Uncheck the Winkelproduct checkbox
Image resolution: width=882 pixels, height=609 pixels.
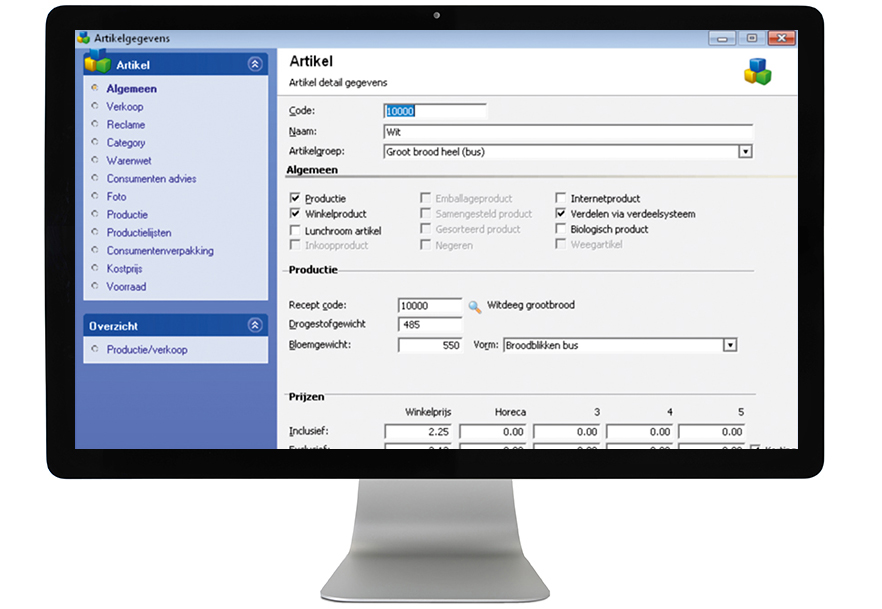coord(295,214)
